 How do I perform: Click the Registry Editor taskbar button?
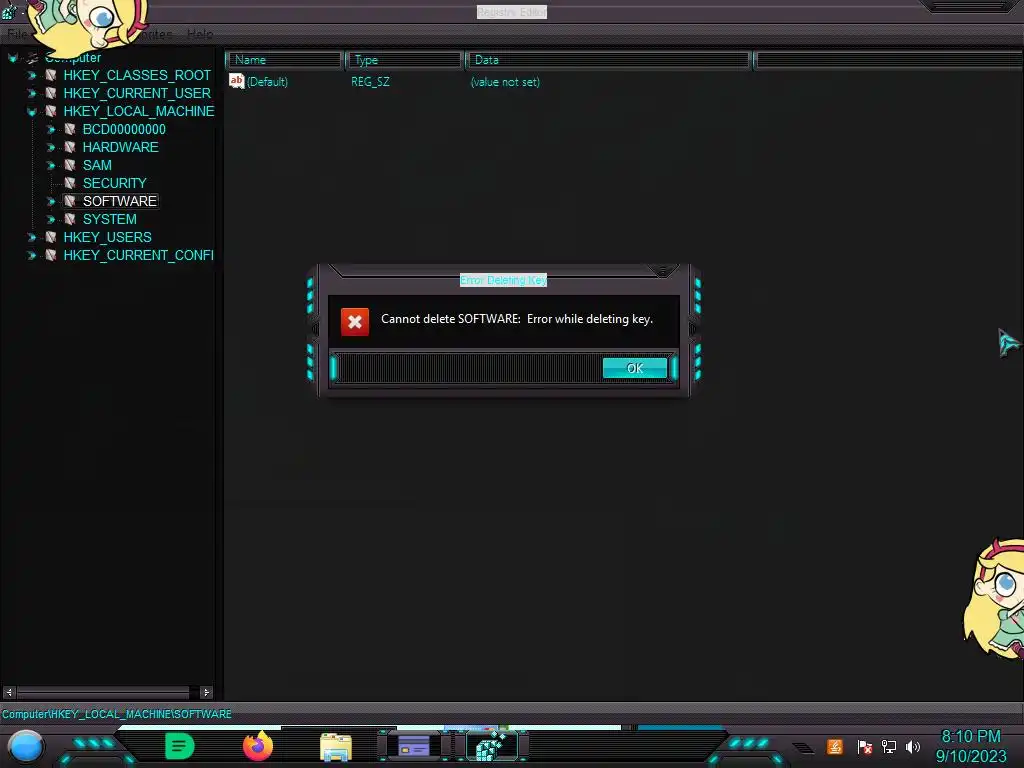point(492,746)
